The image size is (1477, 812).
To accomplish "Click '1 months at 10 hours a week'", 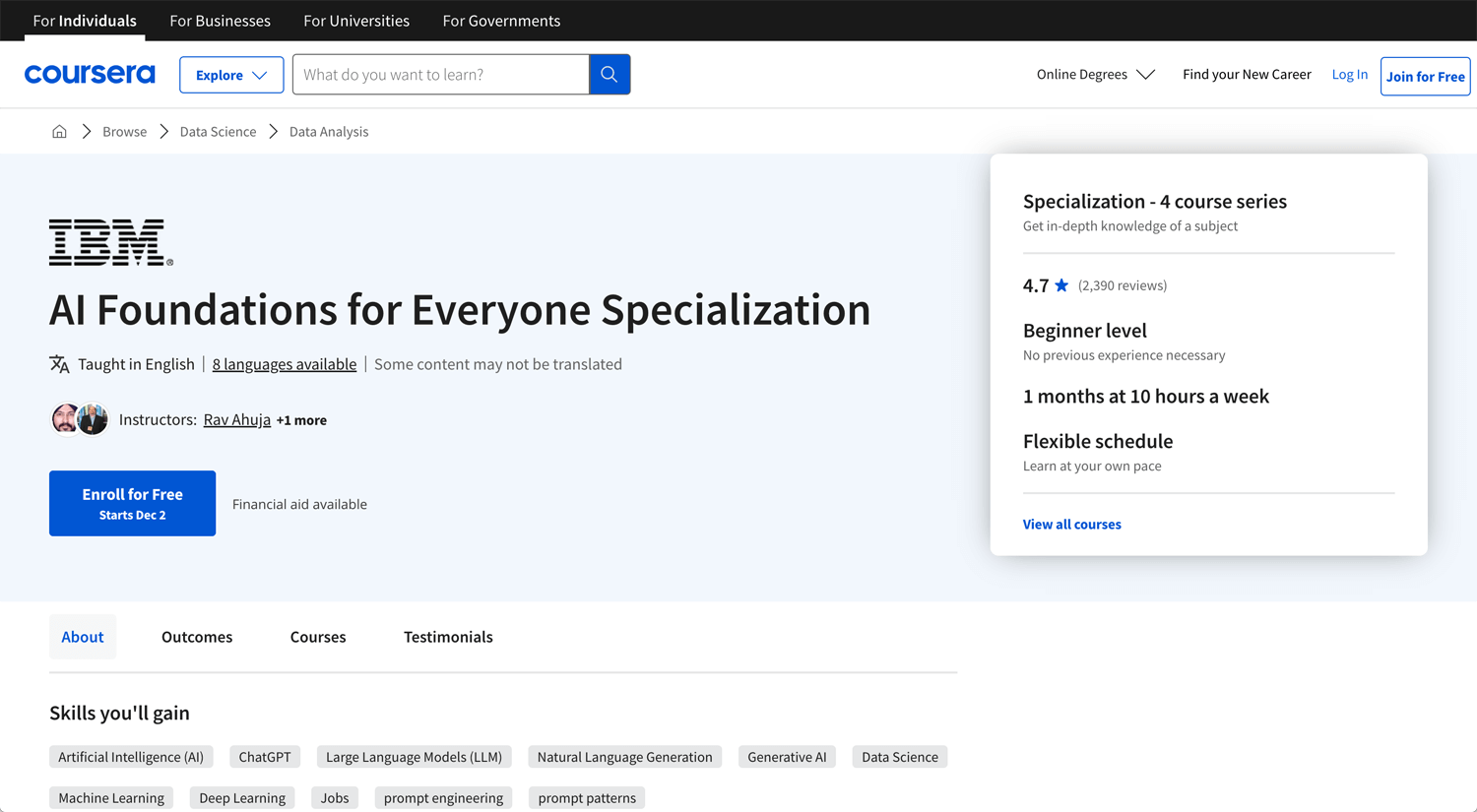I will [x=1145, y=397].
